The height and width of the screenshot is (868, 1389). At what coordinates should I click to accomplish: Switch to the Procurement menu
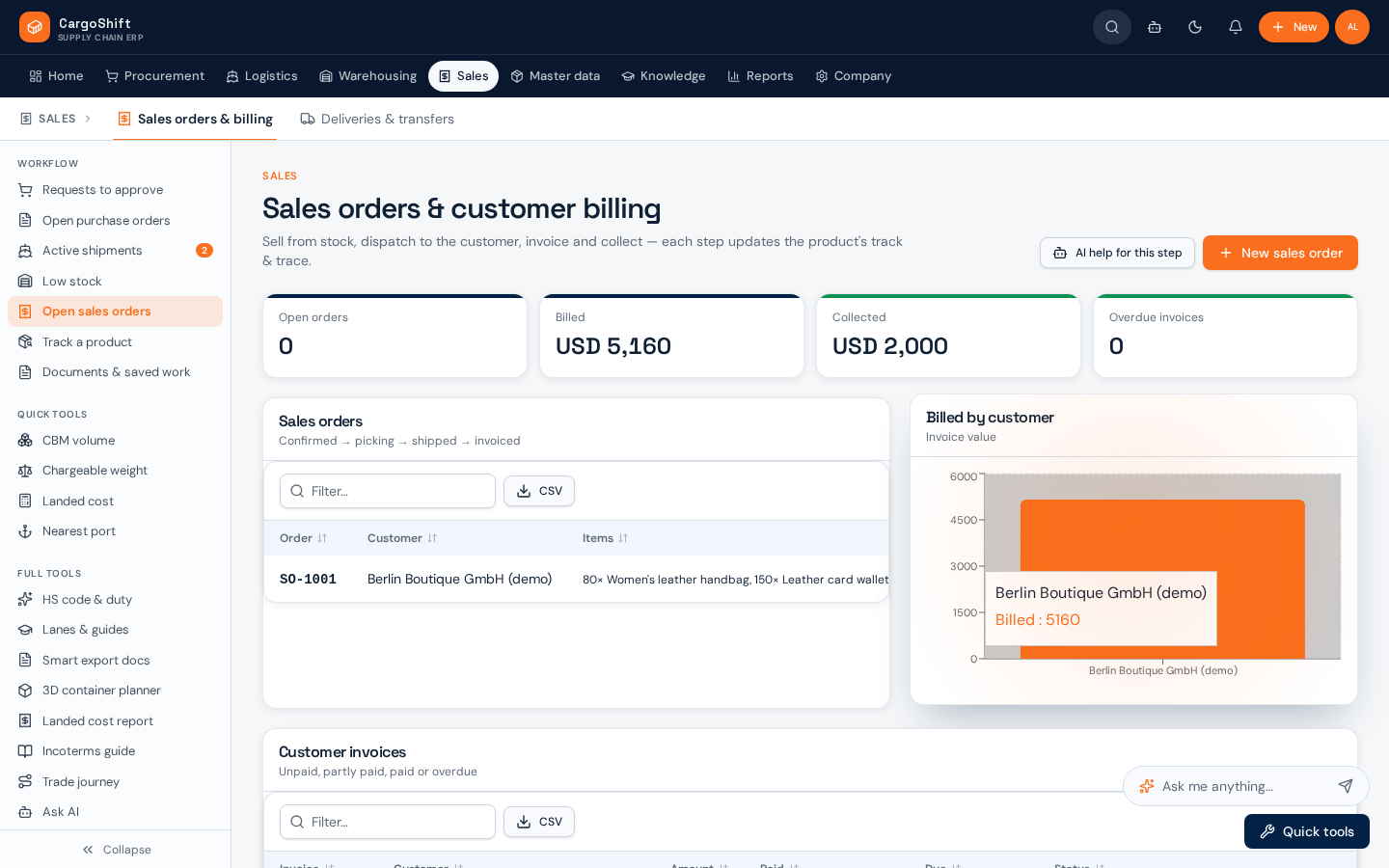coord(154,76)
